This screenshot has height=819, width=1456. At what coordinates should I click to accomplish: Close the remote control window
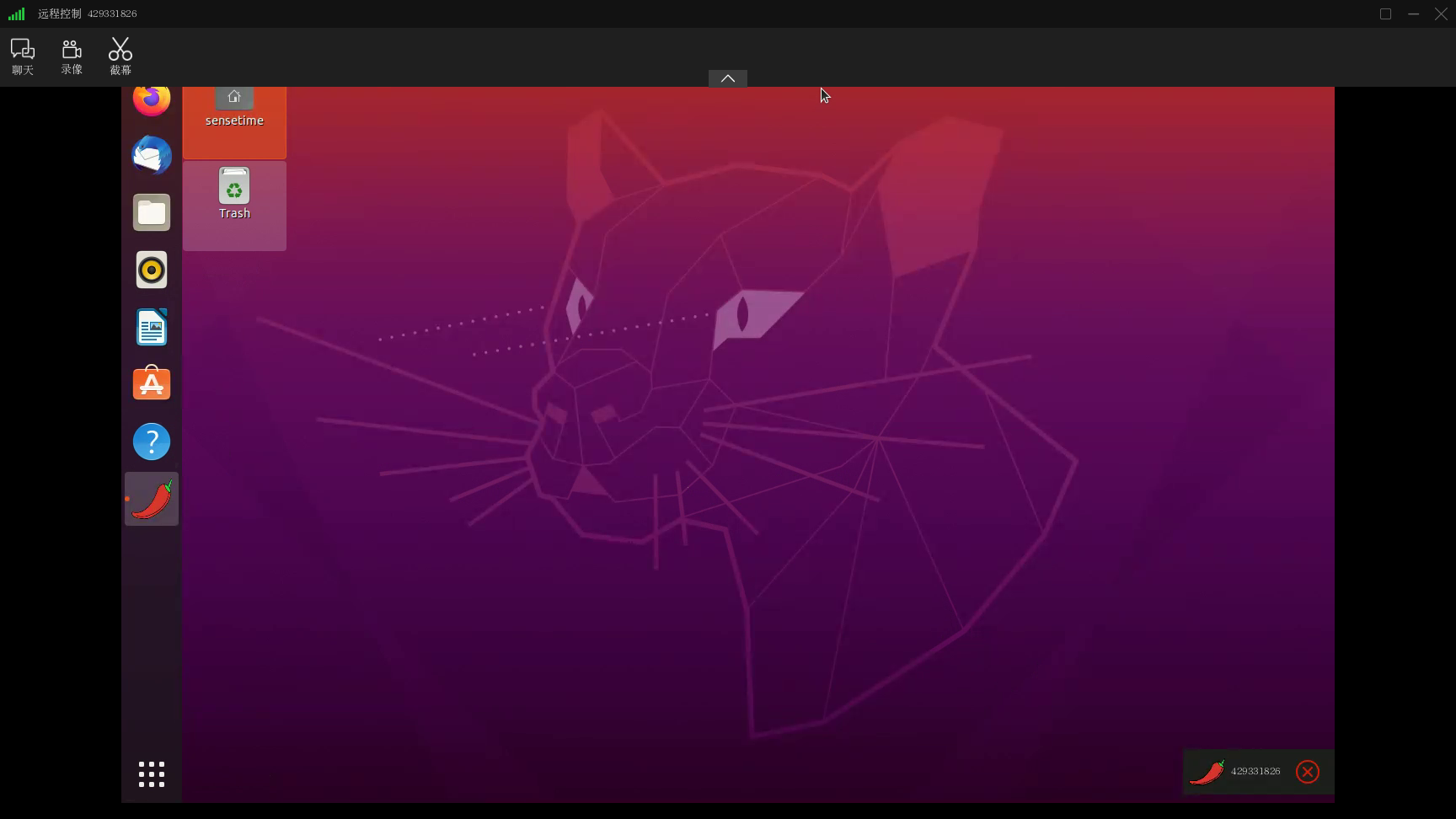pyautogui.click(x=1441, y=13)
